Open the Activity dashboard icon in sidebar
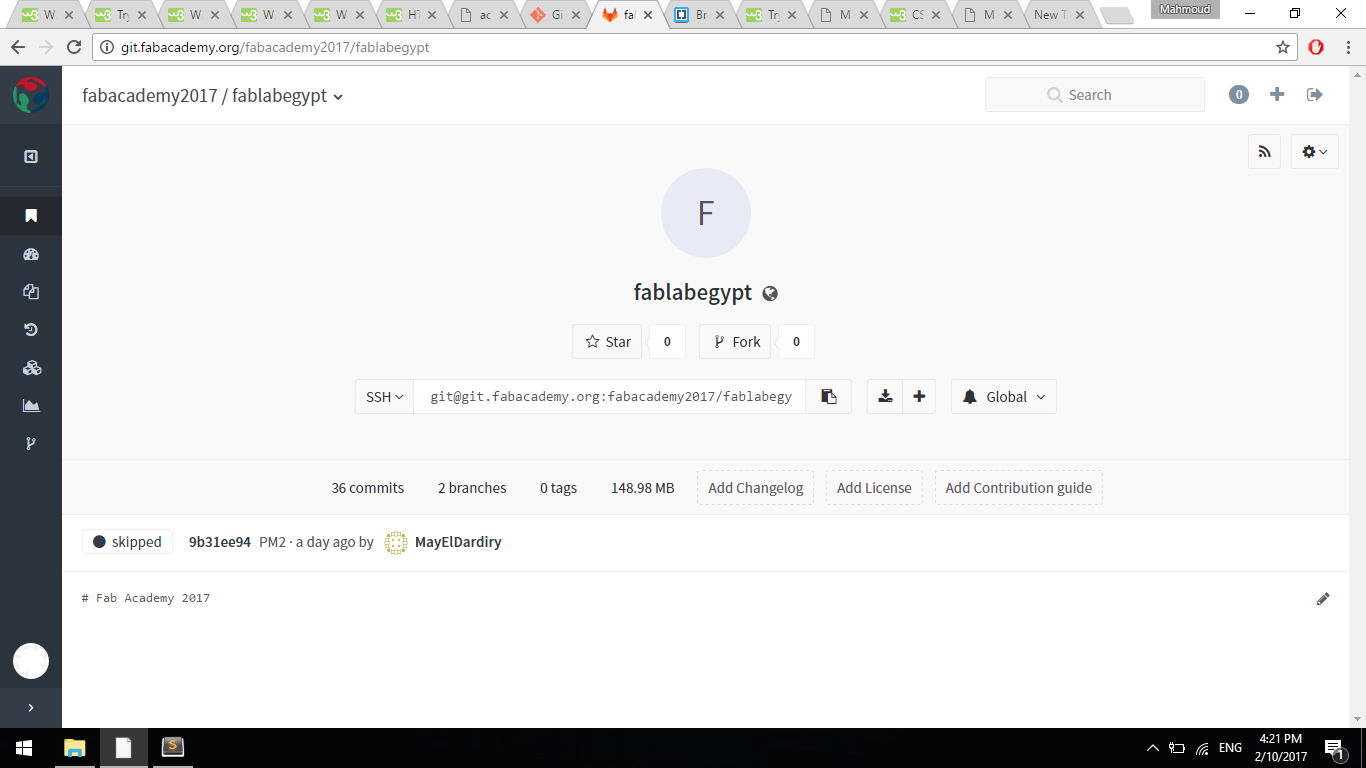Viewport: 1366px width, 768px height. (x=31, y=254)
